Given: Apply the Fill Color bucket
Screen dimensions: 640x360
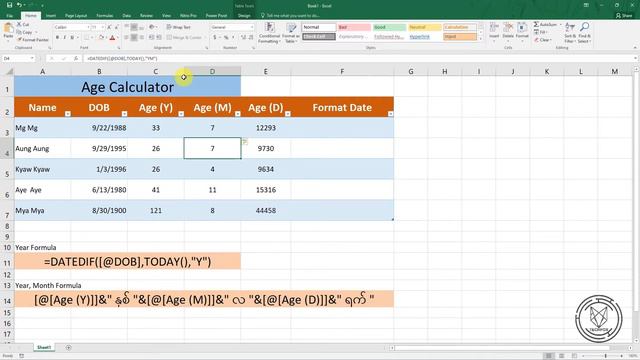Looking at the screenshot, I should 101,38.
